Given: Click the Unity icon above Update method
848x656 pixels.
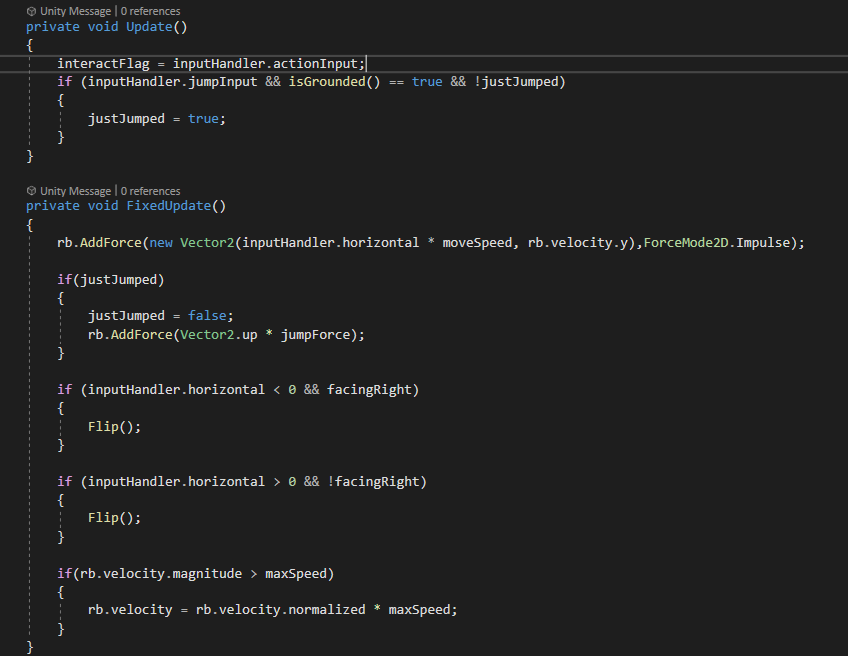Looking at the screenshot, I should [30, 10].
